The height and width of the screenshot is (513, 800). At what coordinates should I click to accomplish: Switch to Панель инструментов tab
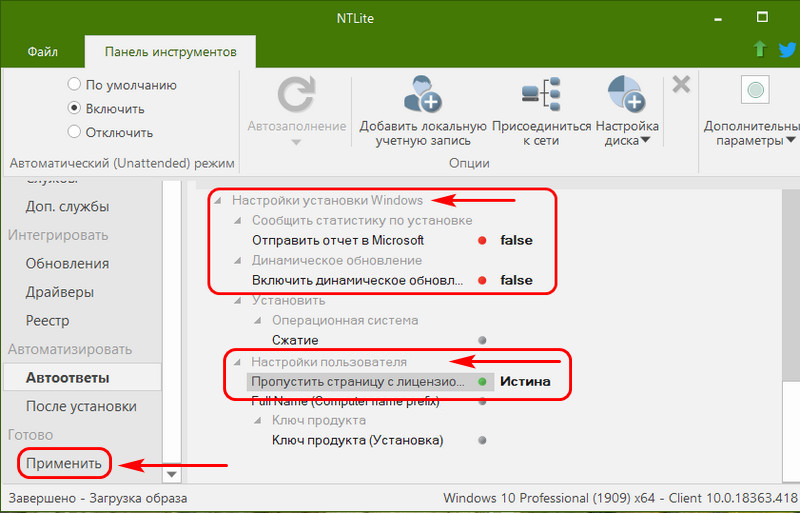[170, 52]
